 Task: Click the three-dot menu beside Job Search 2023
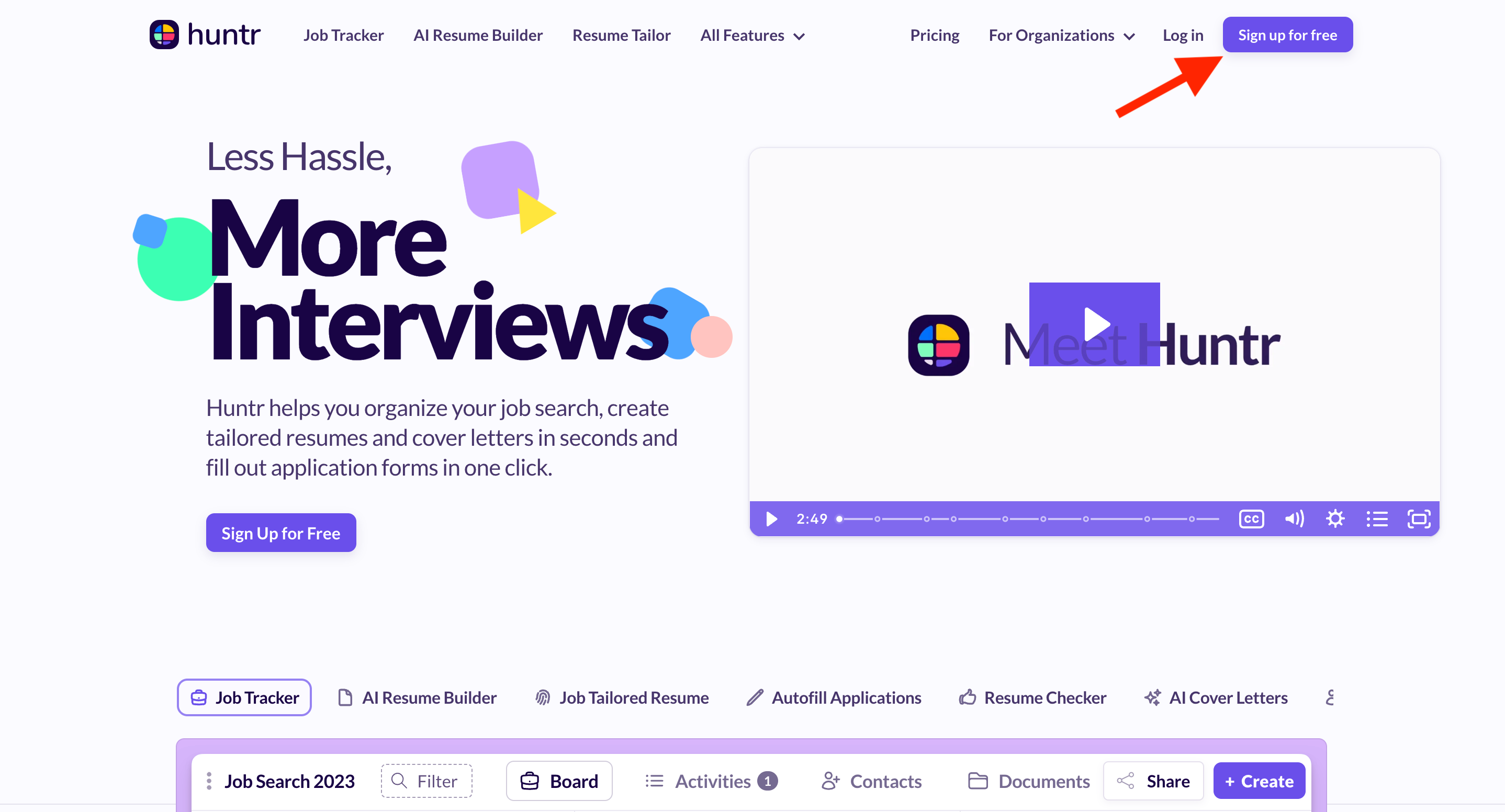209,781
